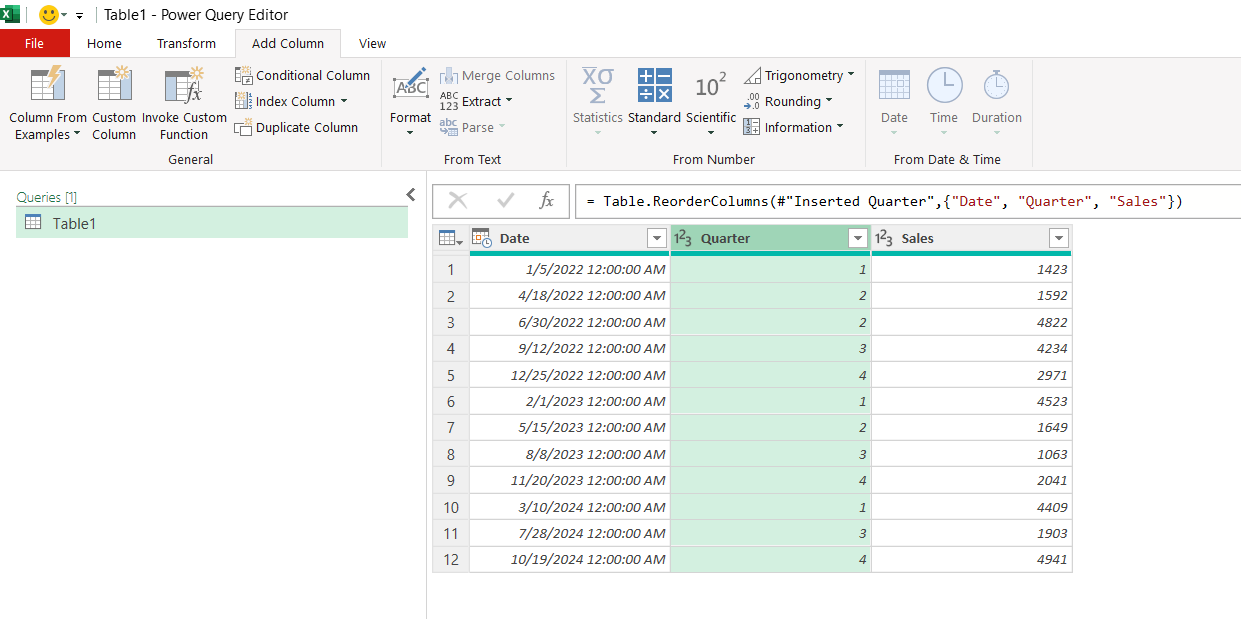This screenshot has width=1241, height=619.
Task: Select the date 3/10/2024 cell
Action: click(x=569, y=507)
